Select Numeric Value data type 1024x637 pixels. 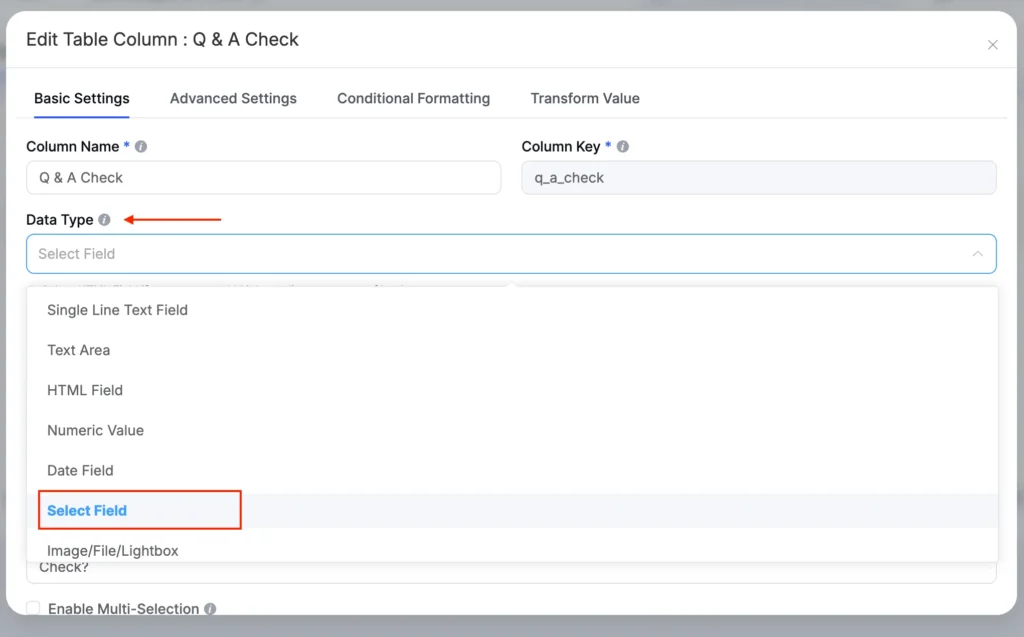tap(512, 431)
